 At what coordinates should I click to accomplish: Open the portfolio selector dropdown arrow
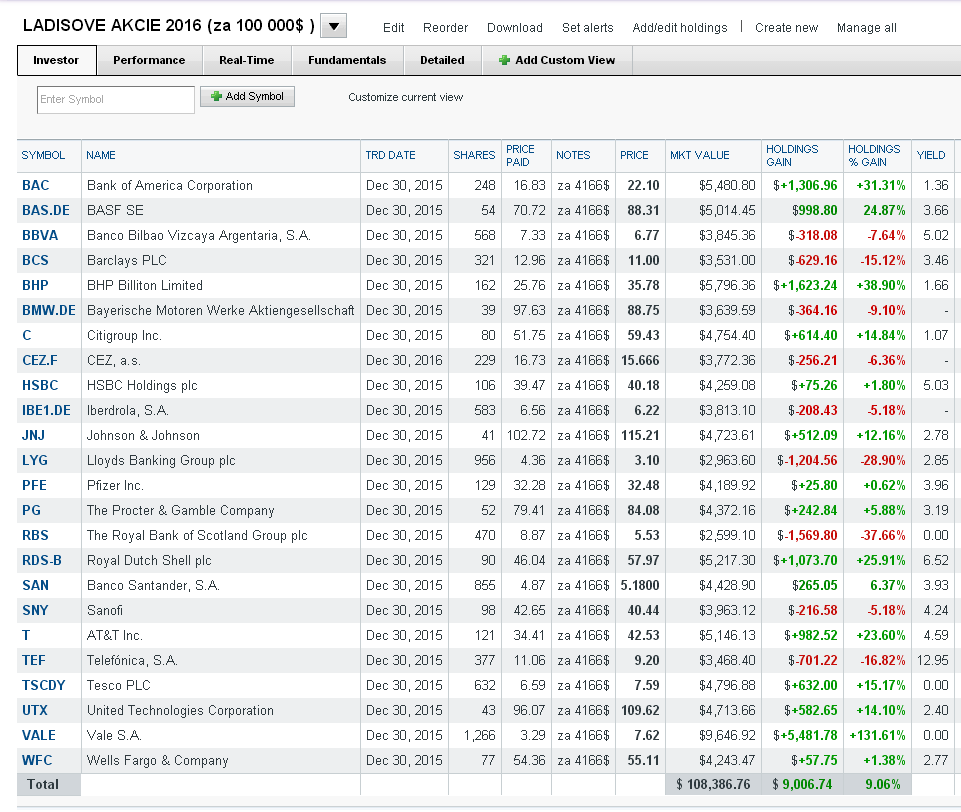[x=333, y=26]
